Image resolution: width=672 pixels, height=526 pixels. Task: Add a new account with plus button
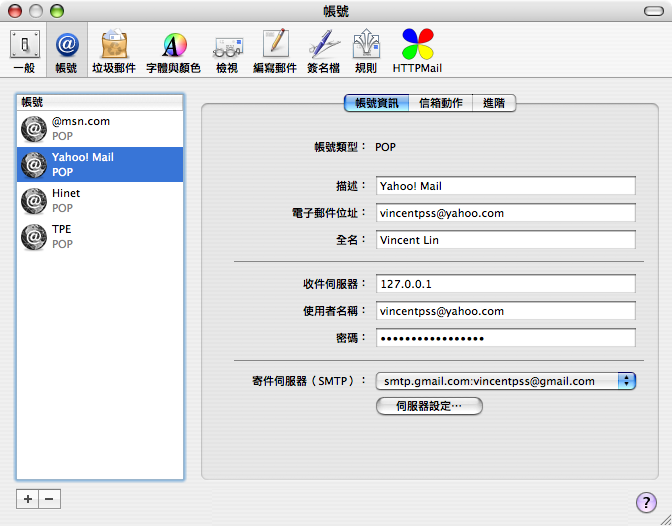[27, 499]
